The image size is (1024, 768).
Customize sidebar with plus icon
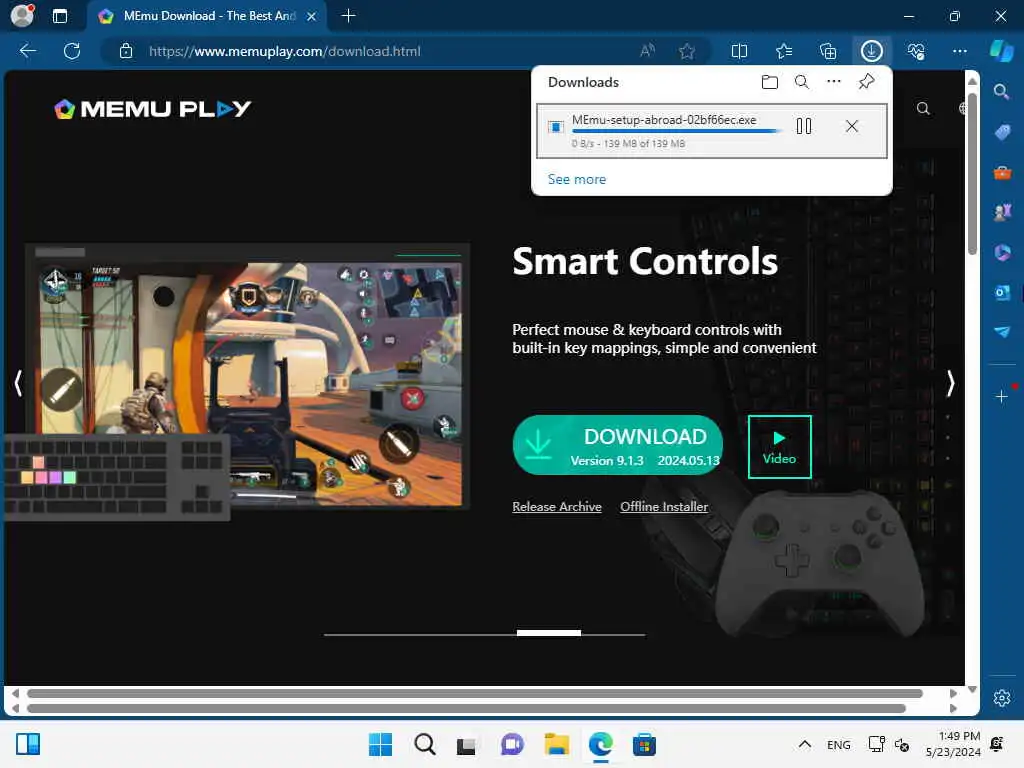point(1001,396)
